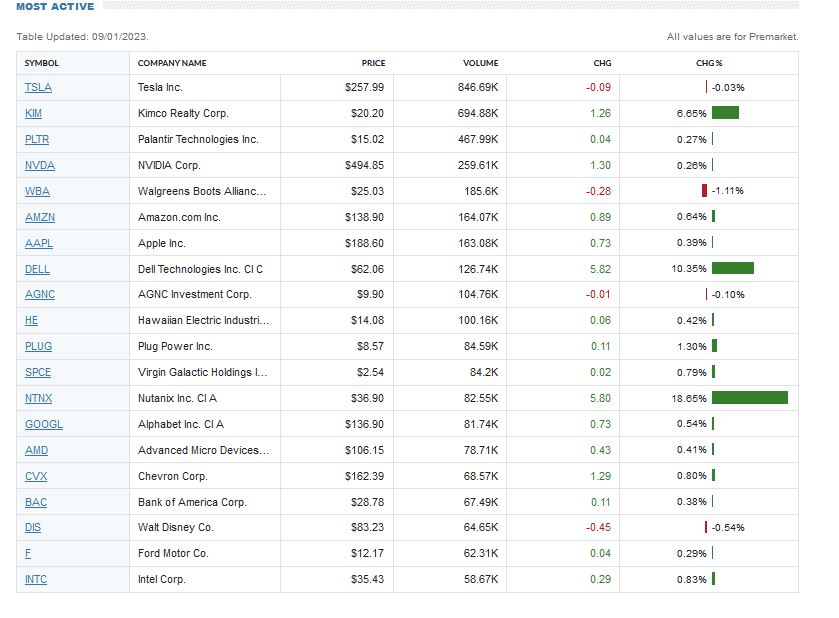Click the AMZN ticker link
839x618 pixels.
pos(40,217)
